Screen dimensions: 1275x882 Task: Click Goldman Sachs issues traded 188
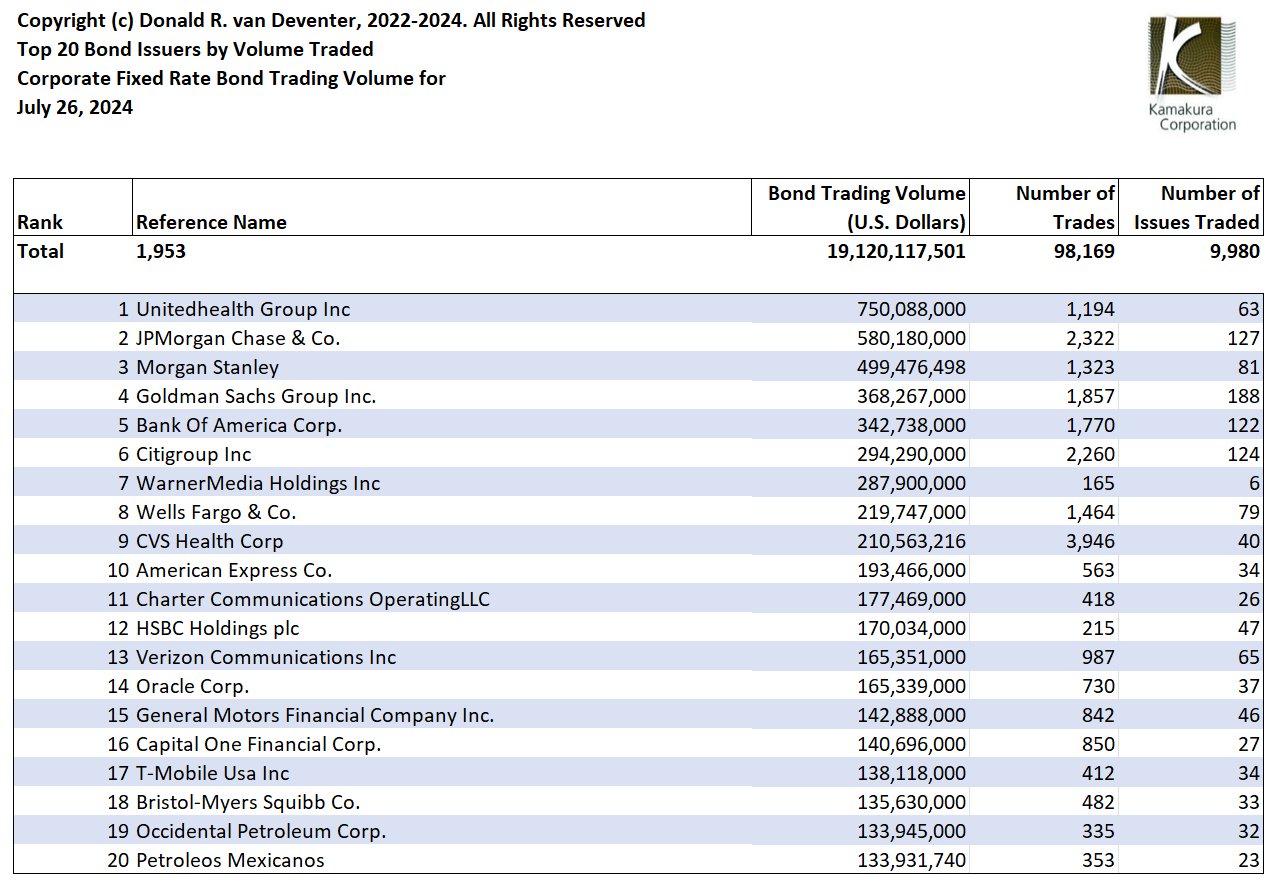[1244, 396]
